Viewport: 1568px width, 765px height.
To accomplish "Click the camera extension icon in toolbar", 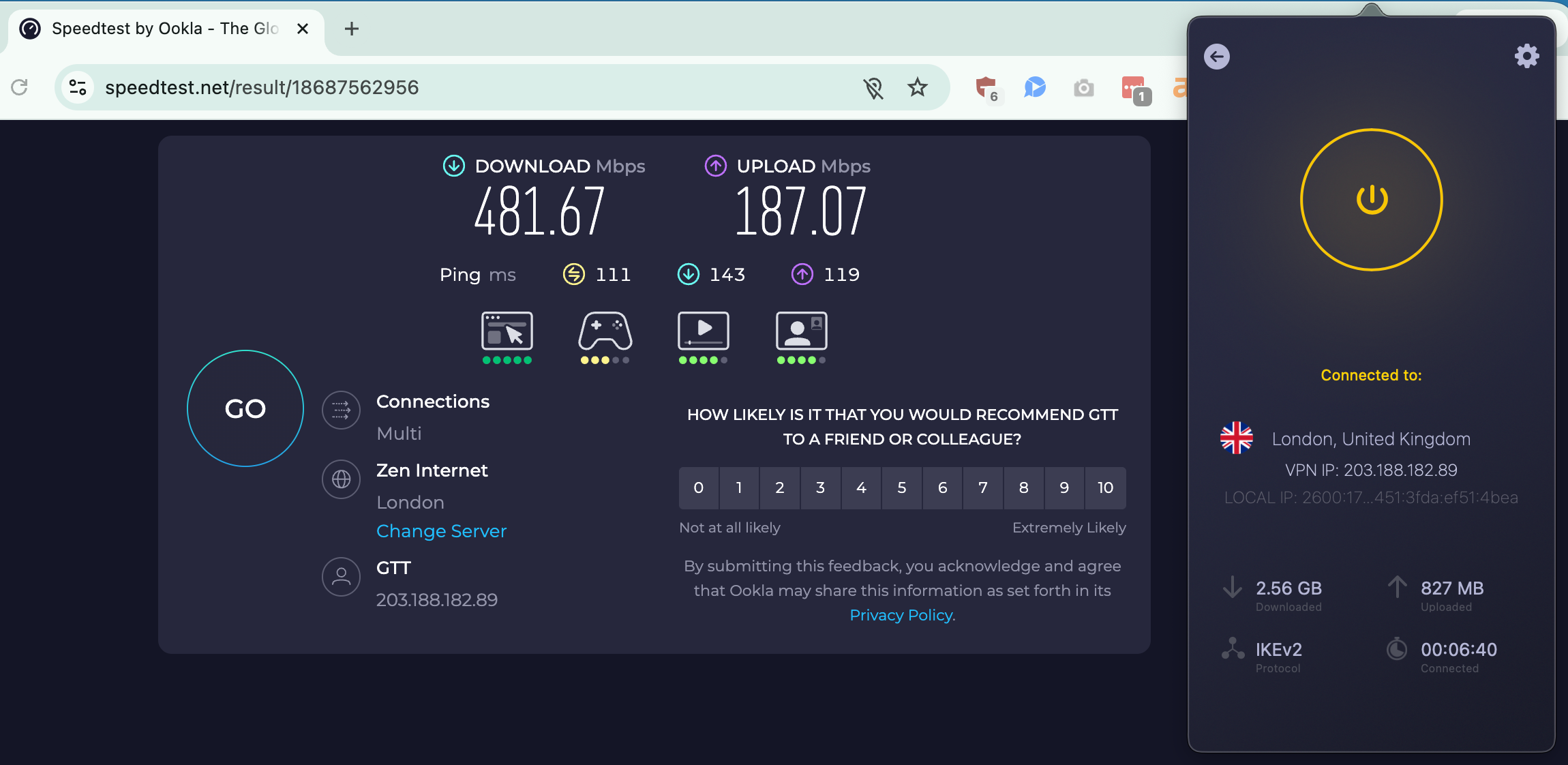I will 1083,87.
